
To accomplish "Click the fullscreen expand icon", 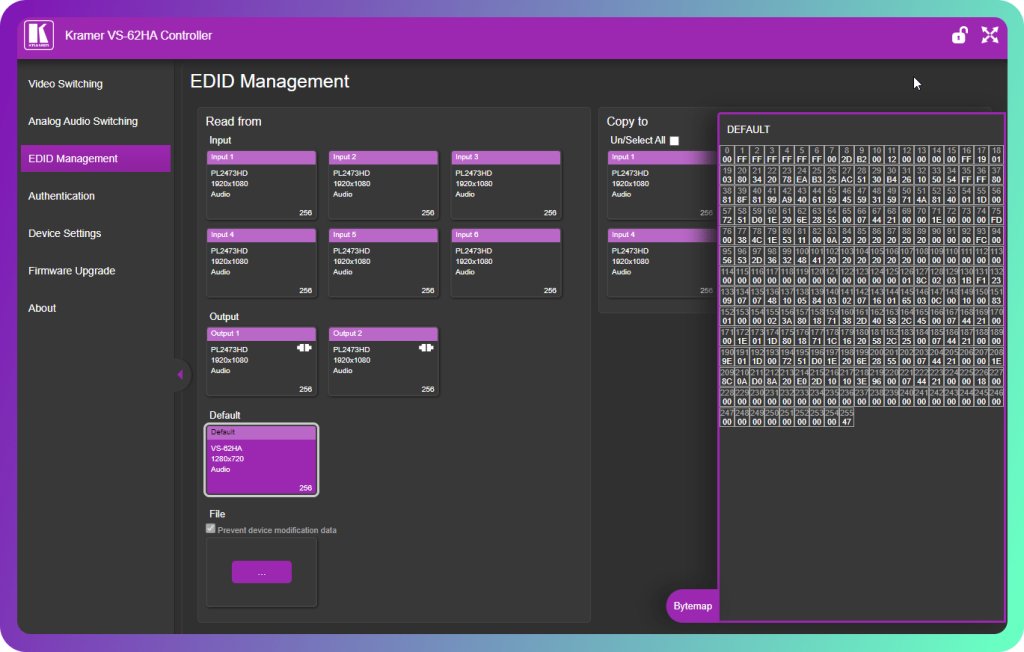I will [990, 35].
